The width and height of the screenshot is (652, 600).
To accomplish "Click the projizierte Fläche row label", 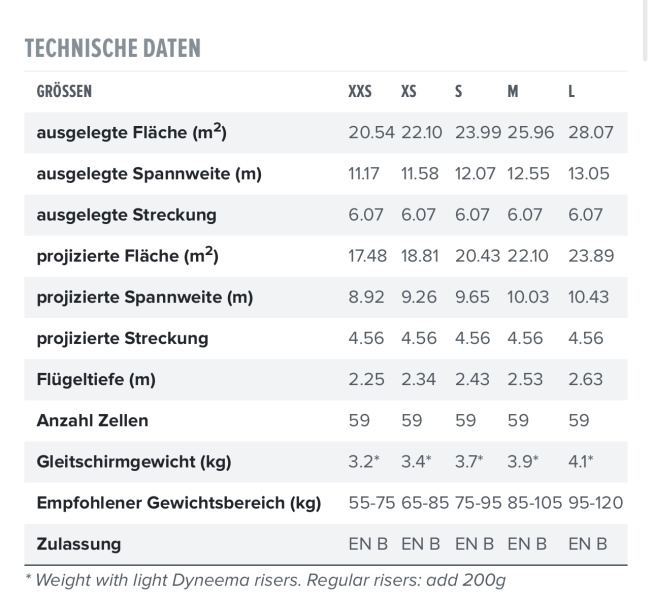I will (x=127, y=255).
